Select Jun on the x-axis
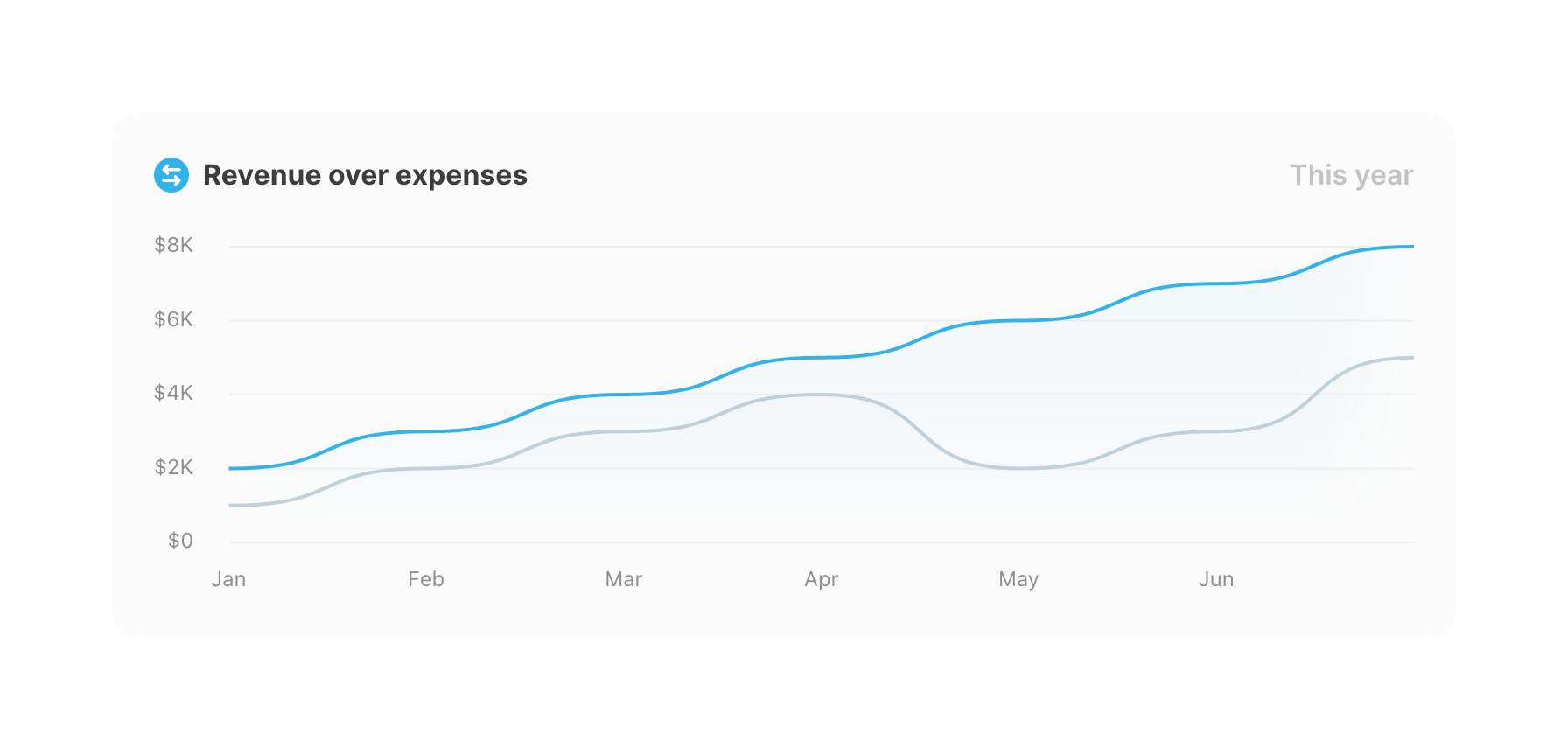This screenshot has height=749, width=1568. 1216,579
